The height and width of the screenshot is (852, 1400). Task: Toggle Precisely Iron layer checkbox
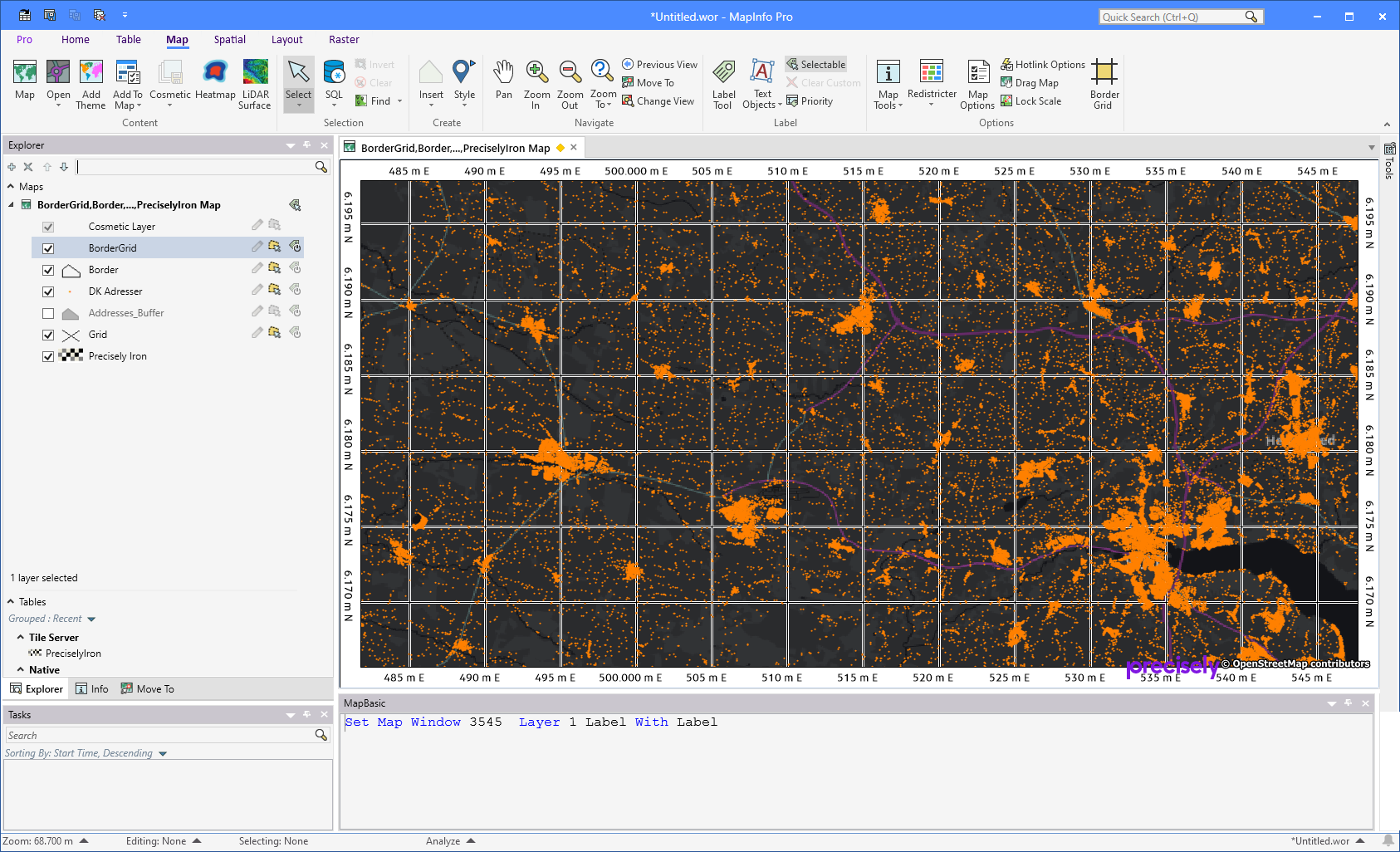click(48, 356)
